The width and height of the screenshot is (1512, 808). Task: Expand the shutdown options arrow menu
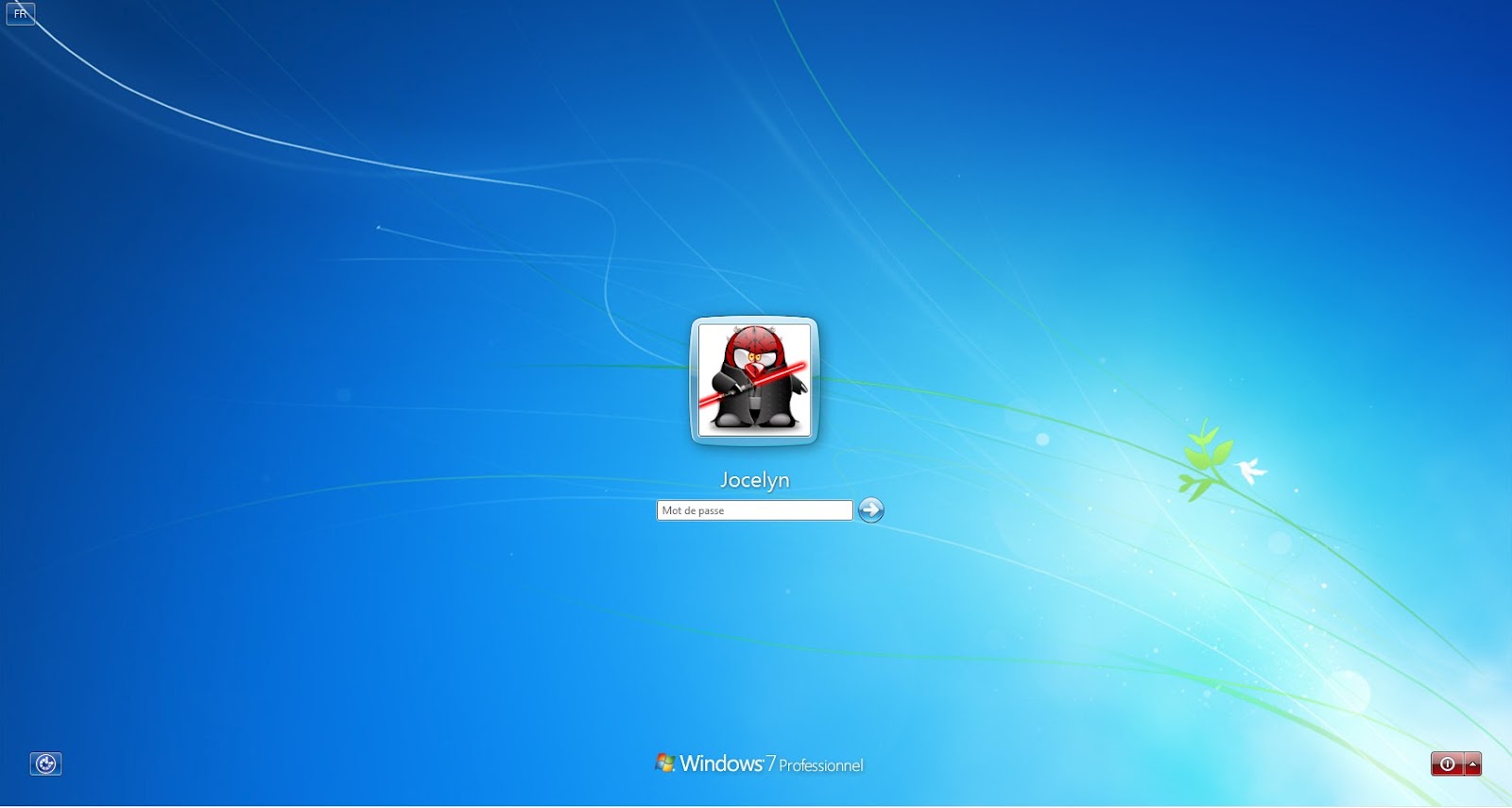click(1472, 764)
